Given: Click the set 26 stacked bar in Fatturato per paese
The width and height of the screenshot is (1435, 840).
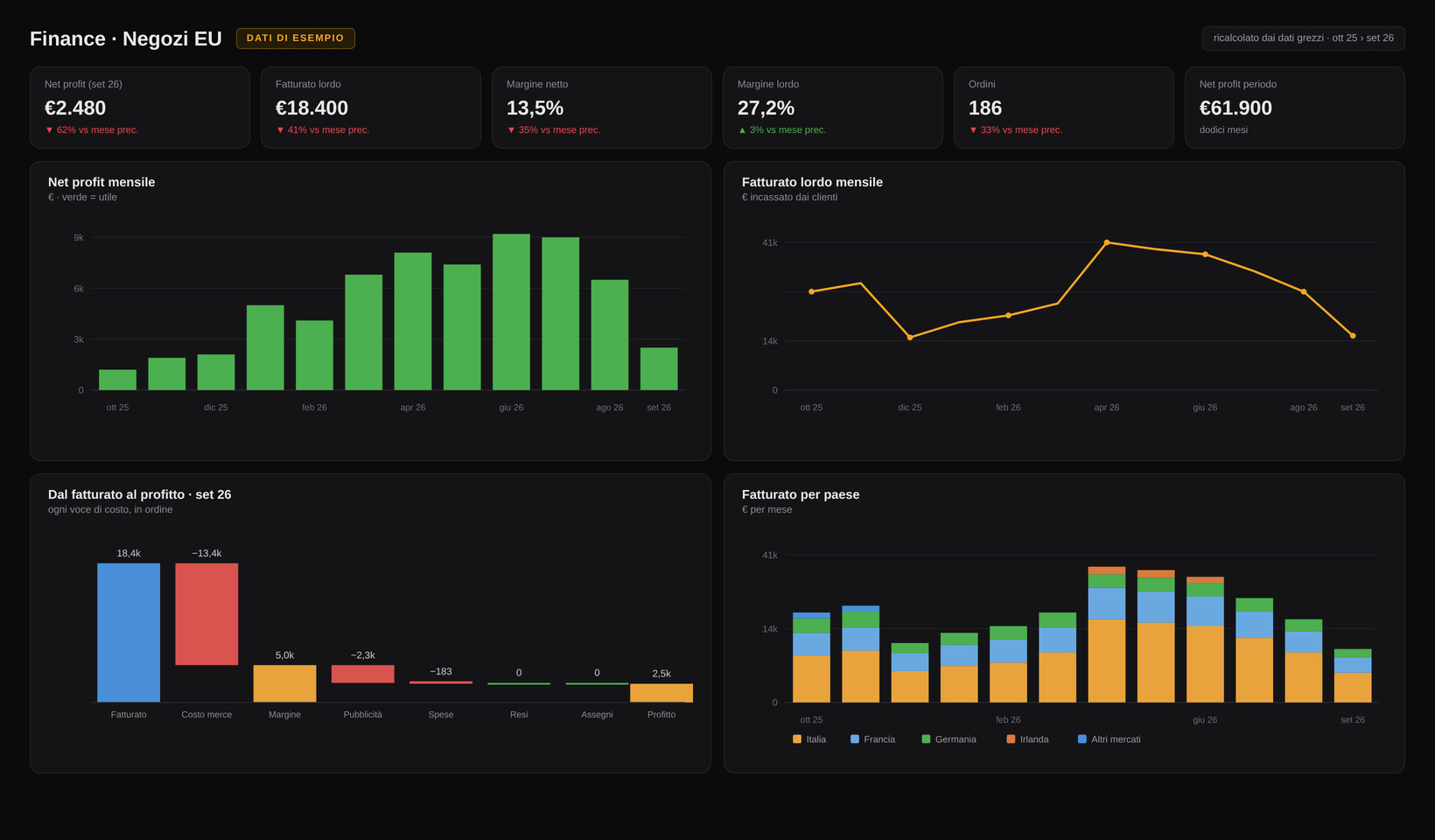Looking at the screenshot, I should [1353, 675].
